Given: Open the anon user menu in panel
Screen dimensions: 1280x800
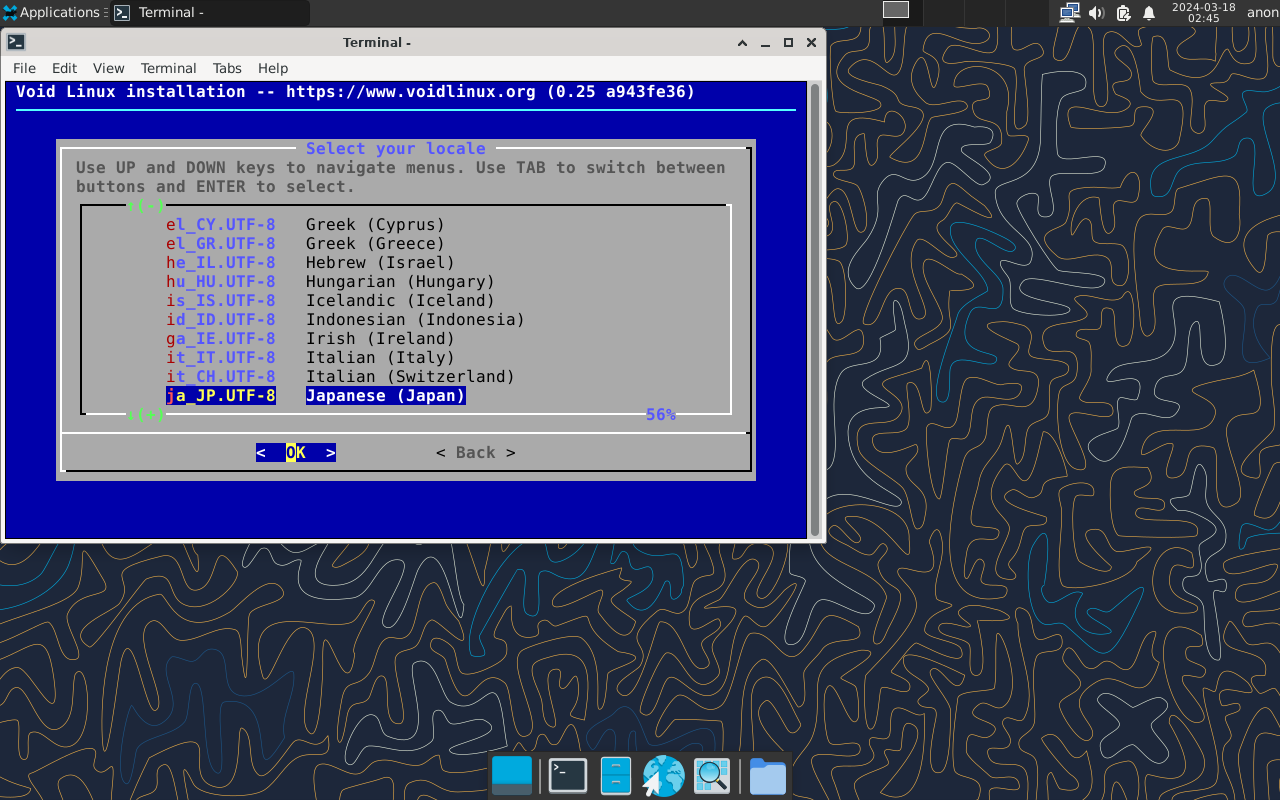Looking at the screenshot, I should coord(1262,12).
